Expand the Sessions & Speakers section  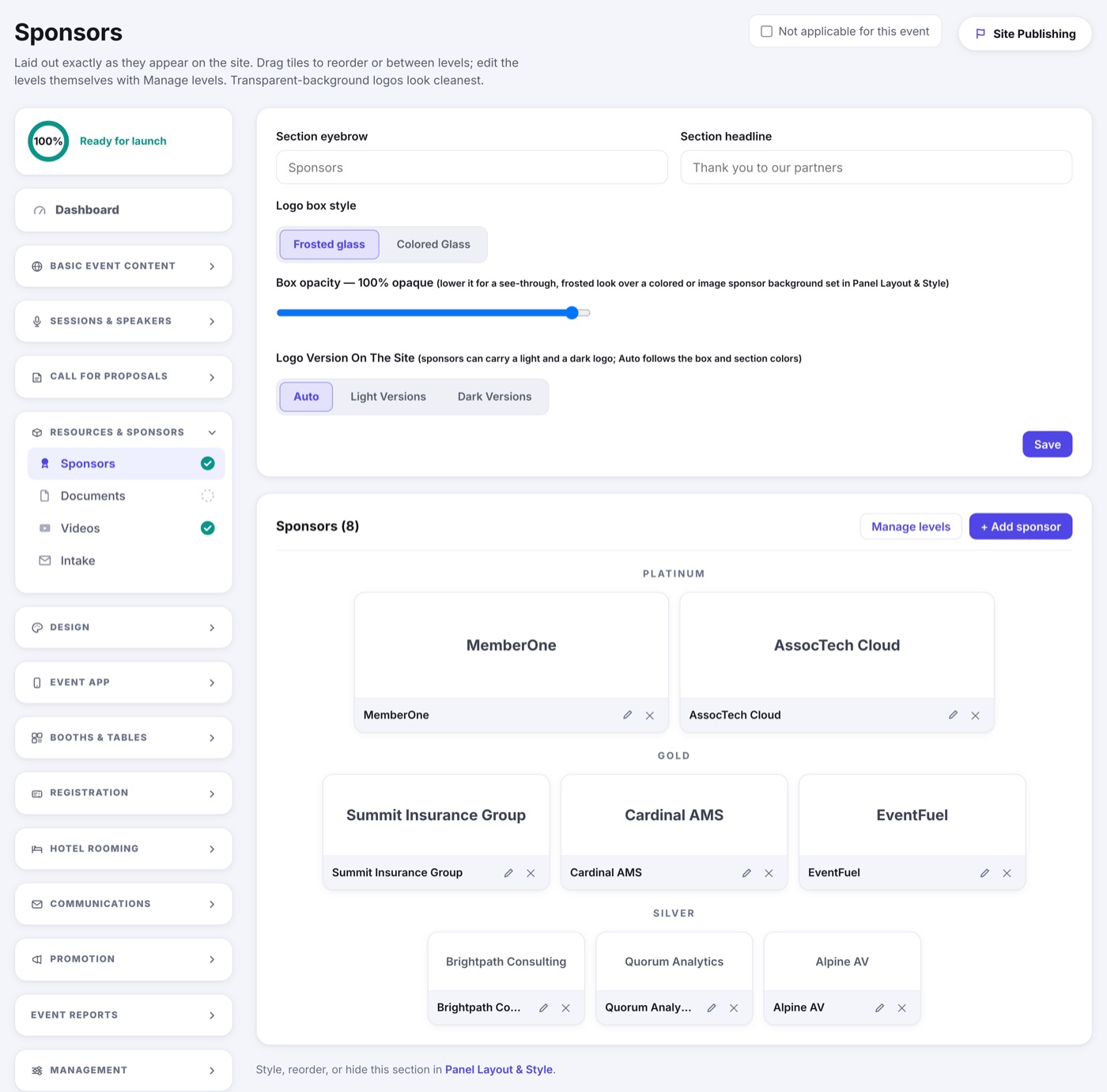pos(123,321)
